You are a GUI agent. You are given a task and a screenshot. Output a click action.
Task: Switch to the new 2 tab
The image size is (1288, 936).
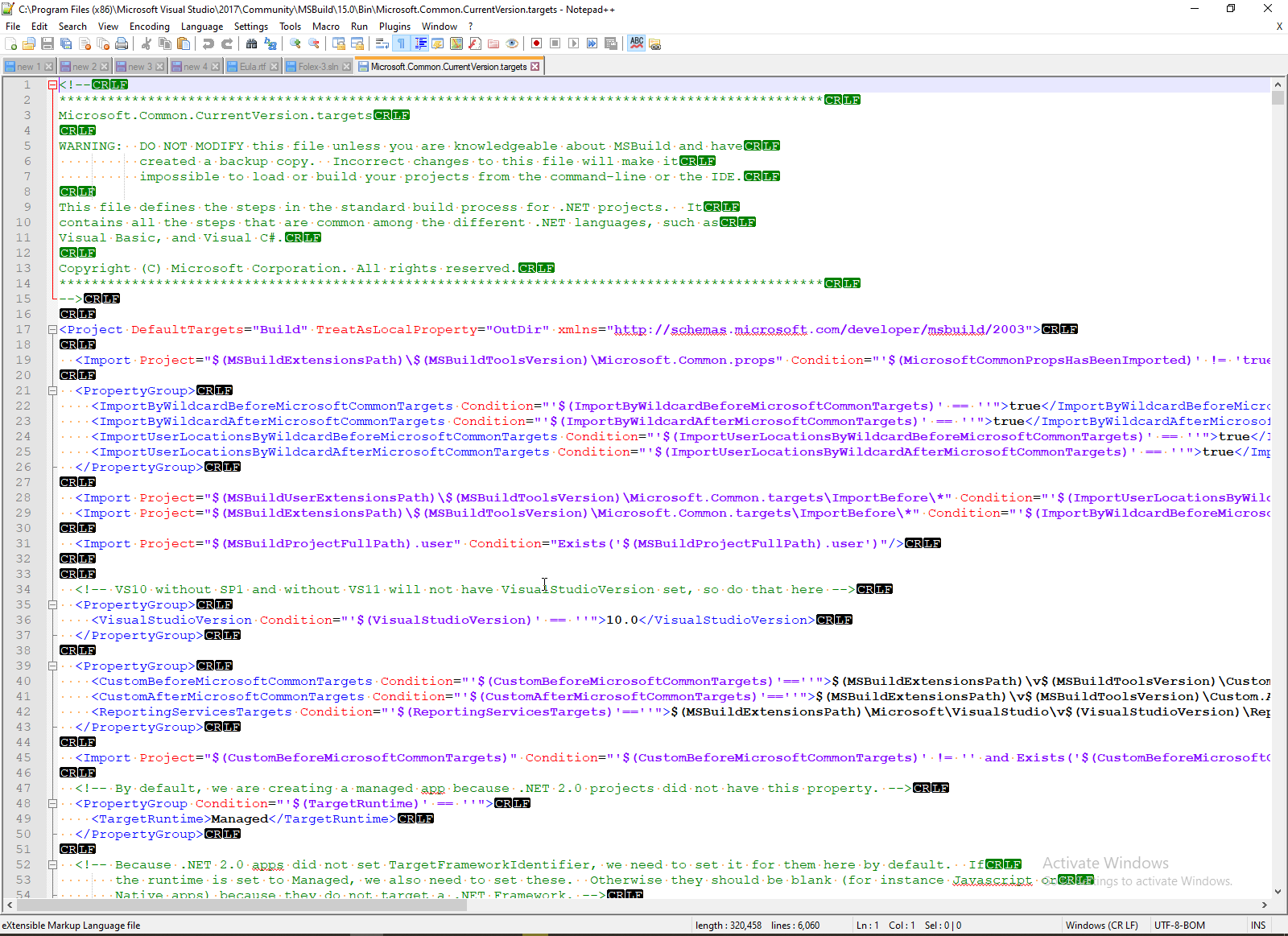(84, 67)
